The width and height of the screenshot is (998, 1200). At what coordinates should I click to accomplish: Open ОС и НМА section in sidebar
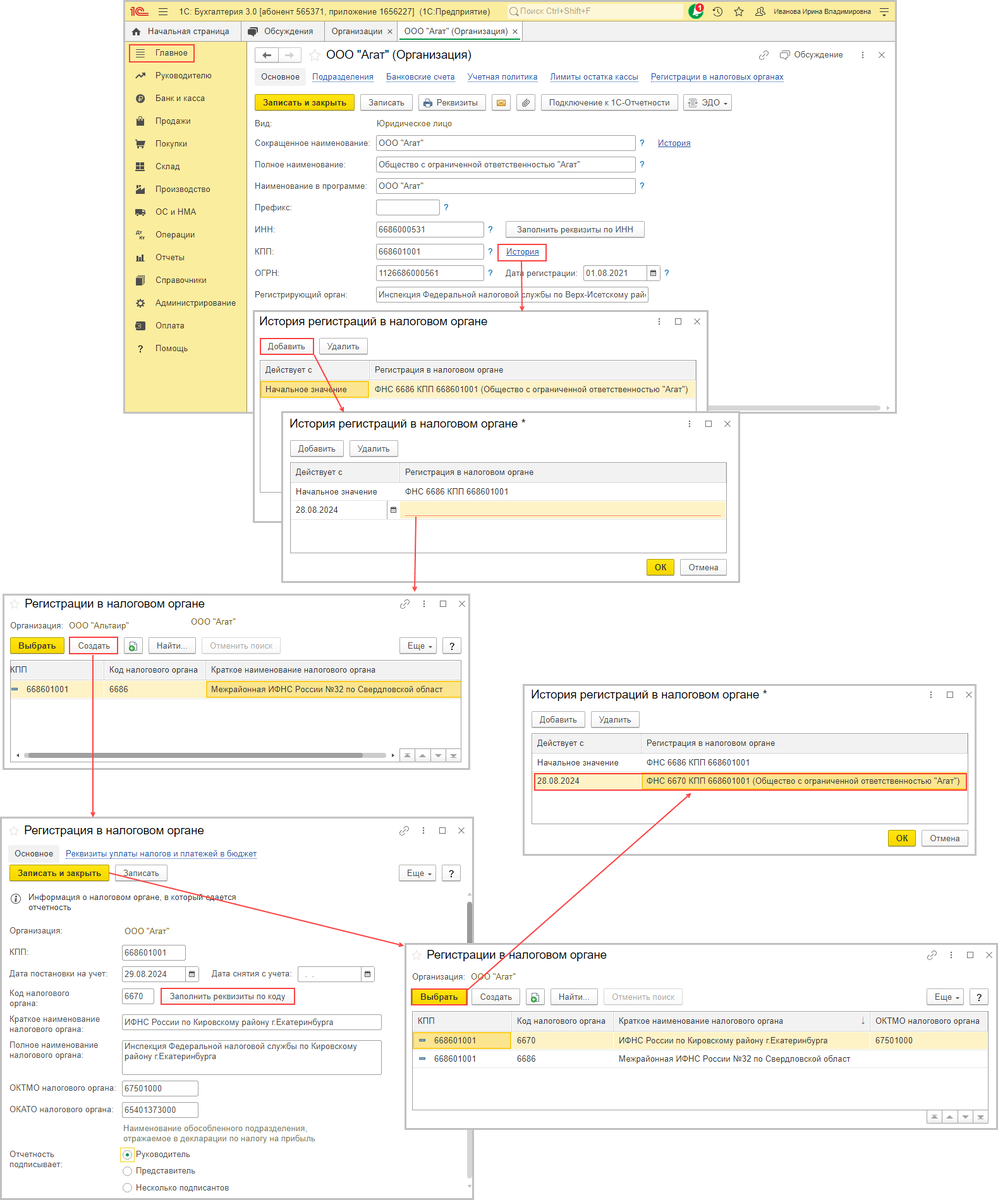(x=175, y=212)
